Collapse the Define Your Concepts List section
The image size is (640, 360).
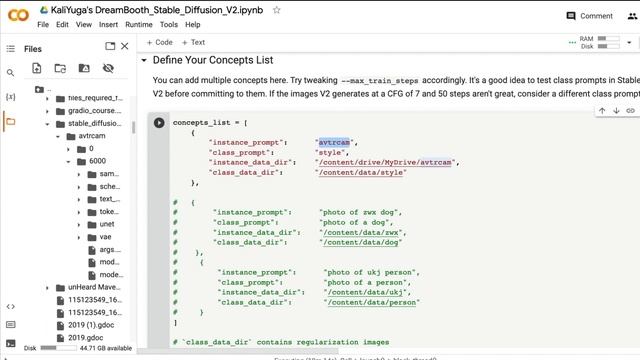[144, 60]
